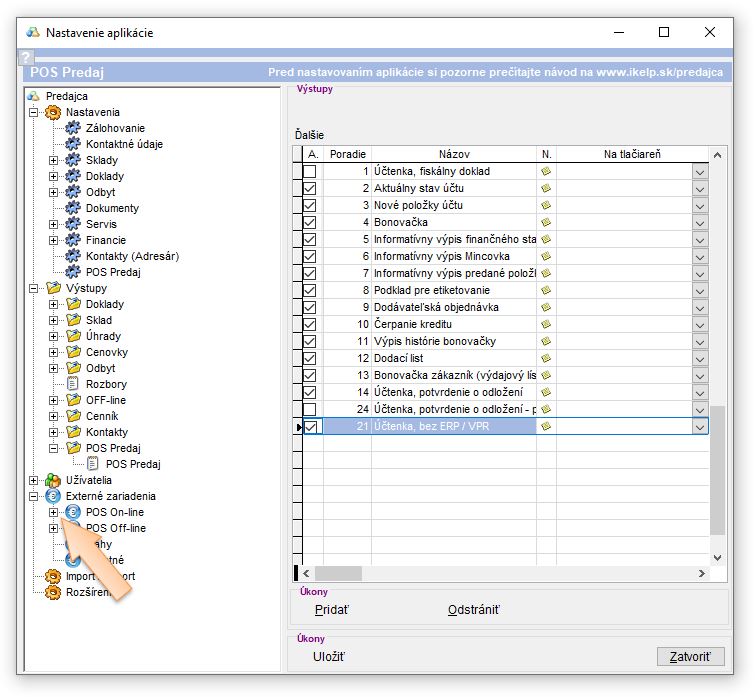The image size is (755, 697).
Task: Uncheck the Aktuálny stav účtu checkbox
Action: pos(310,189)
